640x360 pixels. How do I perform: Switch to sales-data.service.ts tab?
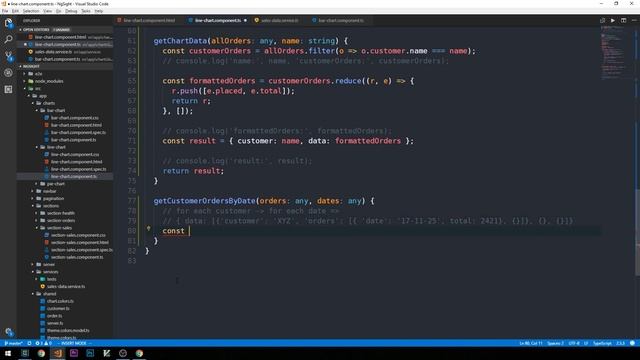click(279, 20)
